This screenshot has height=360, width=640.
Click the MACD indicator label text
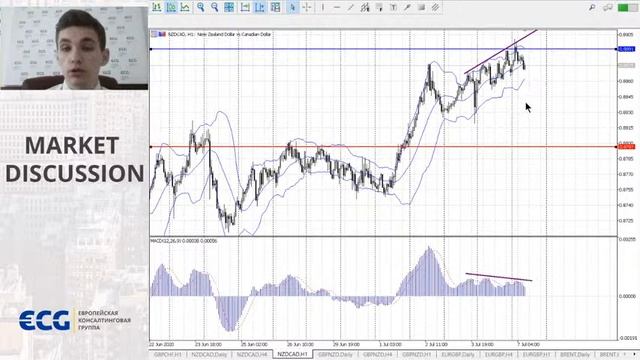[184, 241]
